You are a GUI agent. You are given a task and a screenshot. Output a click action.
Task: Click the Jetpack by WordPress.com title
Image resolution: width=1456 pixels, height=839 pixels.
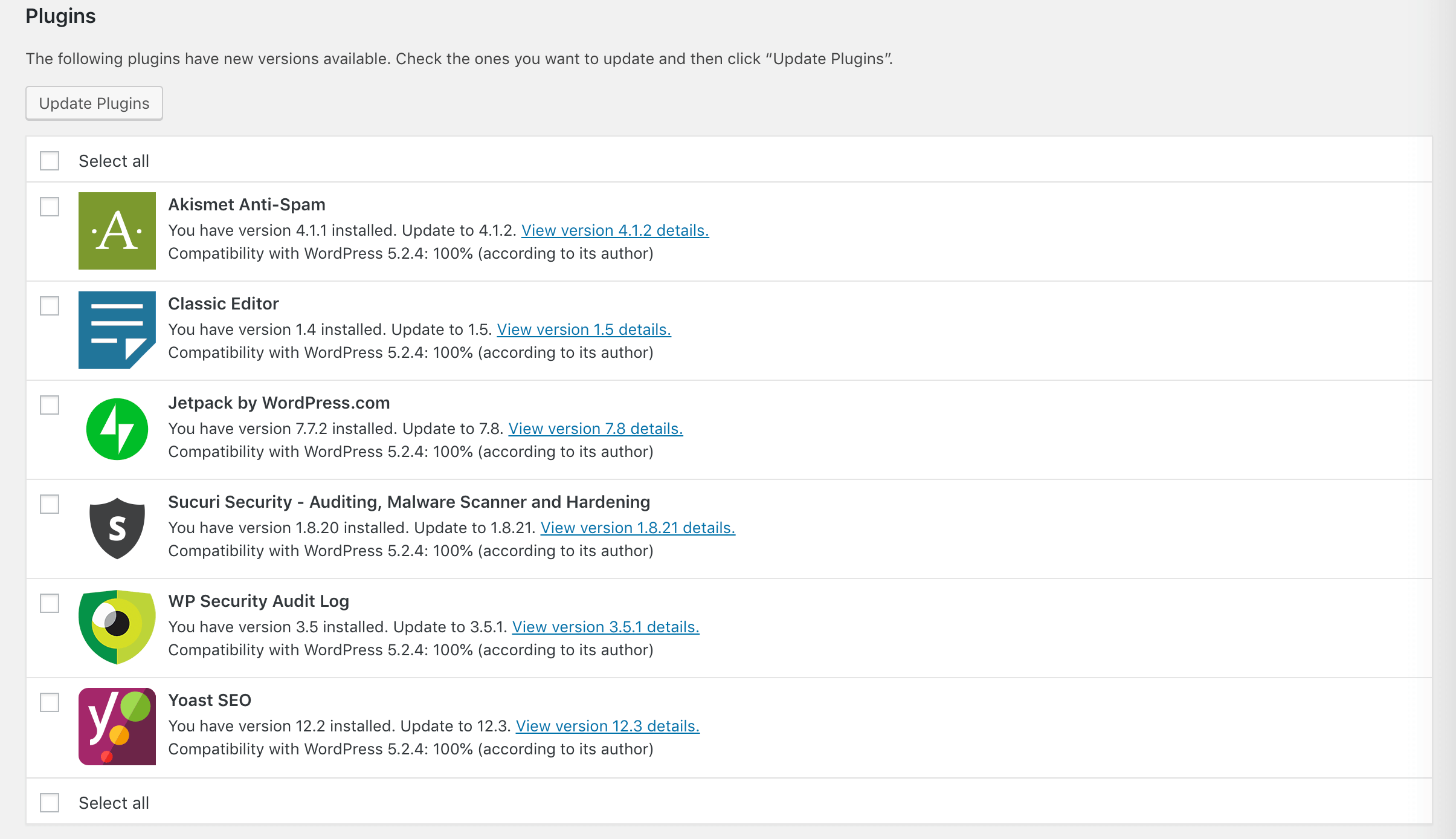(279, 403)
